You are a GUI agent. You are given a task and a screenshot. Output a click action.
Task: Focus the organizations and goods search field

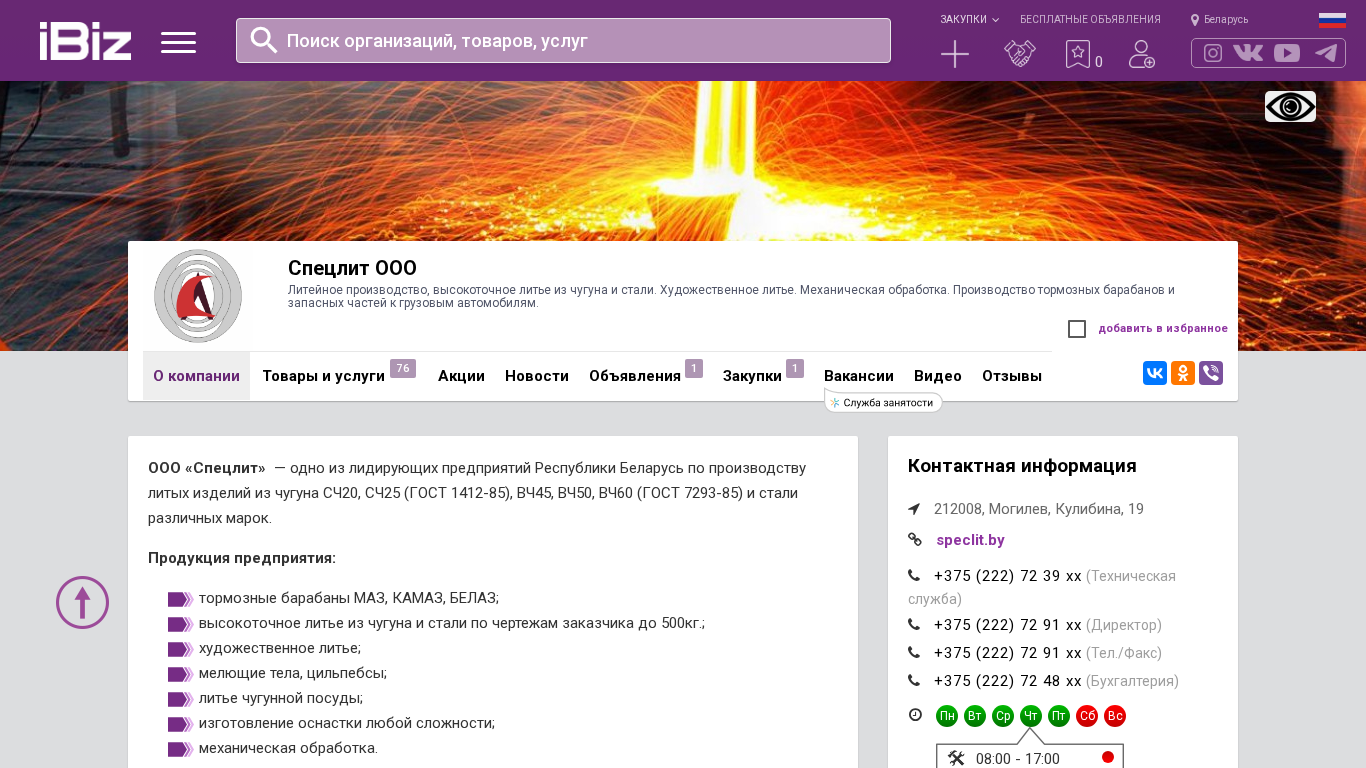pos(563,40)
